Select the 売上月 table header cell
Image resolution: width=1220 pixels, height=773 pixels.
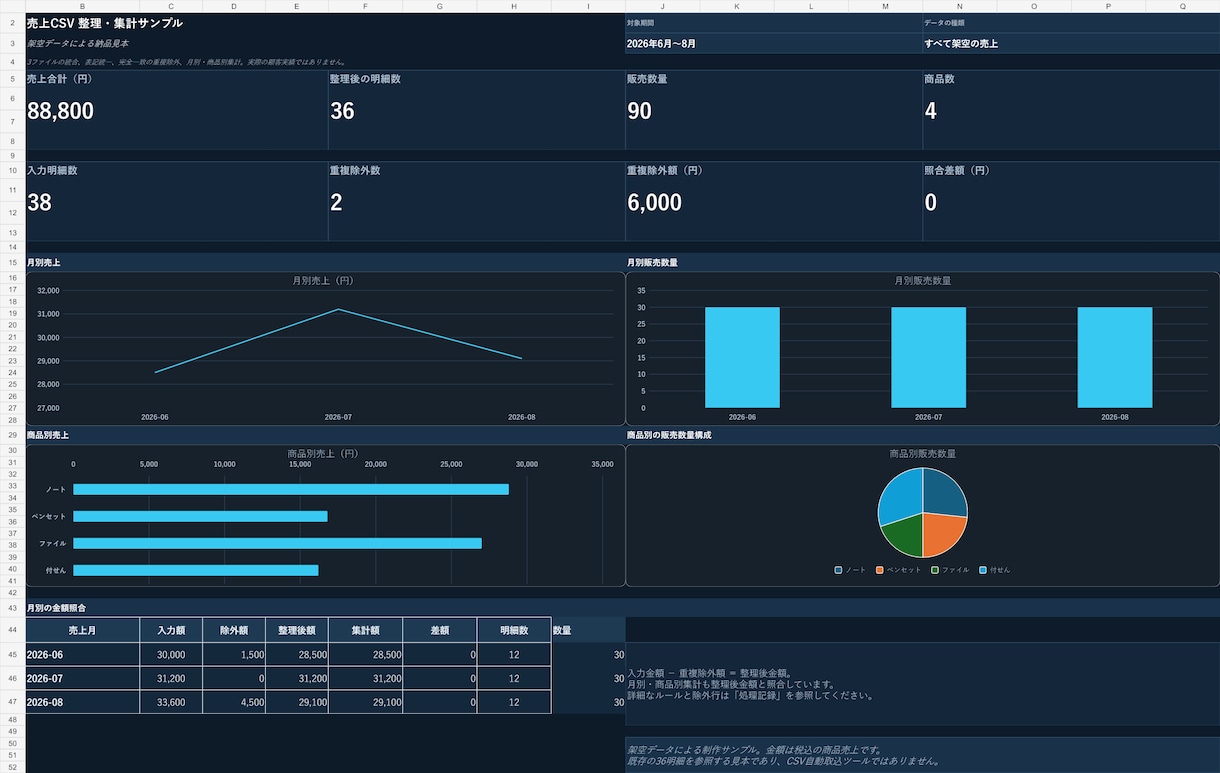click(x=83, y=630)
